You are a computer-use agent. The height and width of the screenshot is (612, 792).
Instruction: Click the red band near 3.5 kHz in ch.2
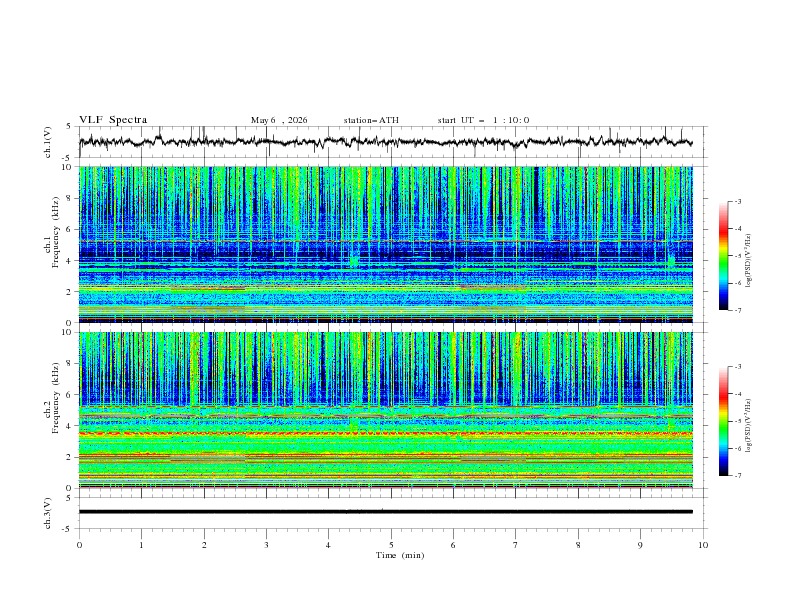(x=386, y=433)
